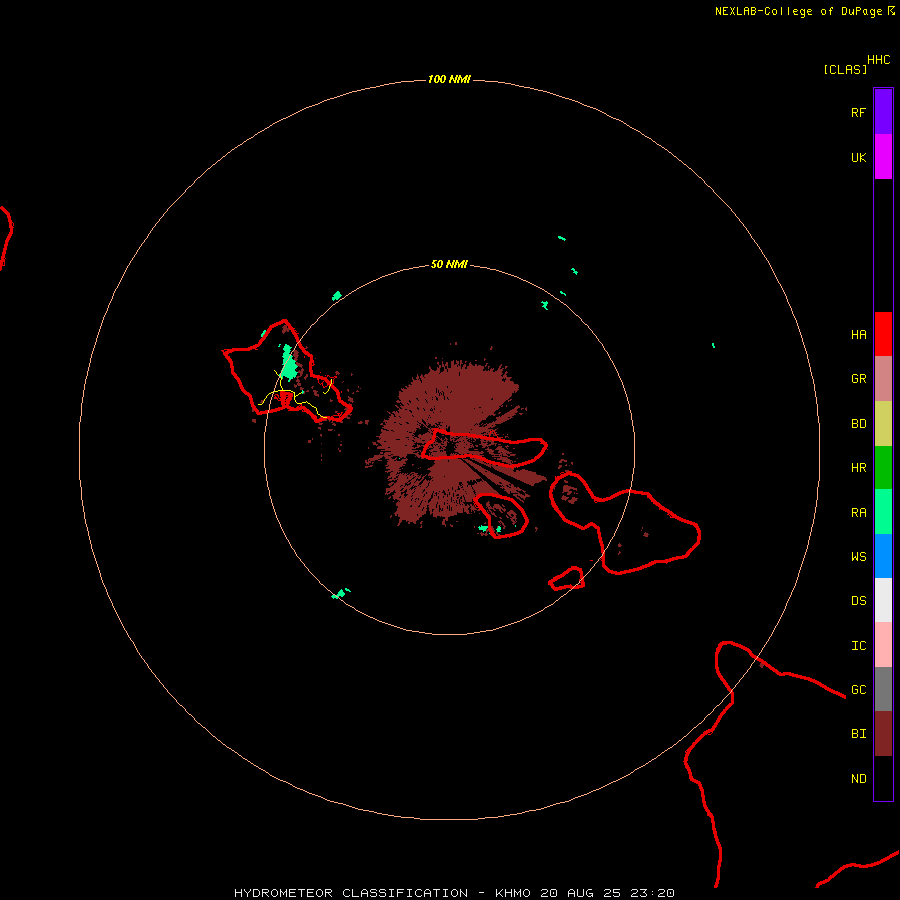Pick the HR dark green legend swatch

click(883, 468)
